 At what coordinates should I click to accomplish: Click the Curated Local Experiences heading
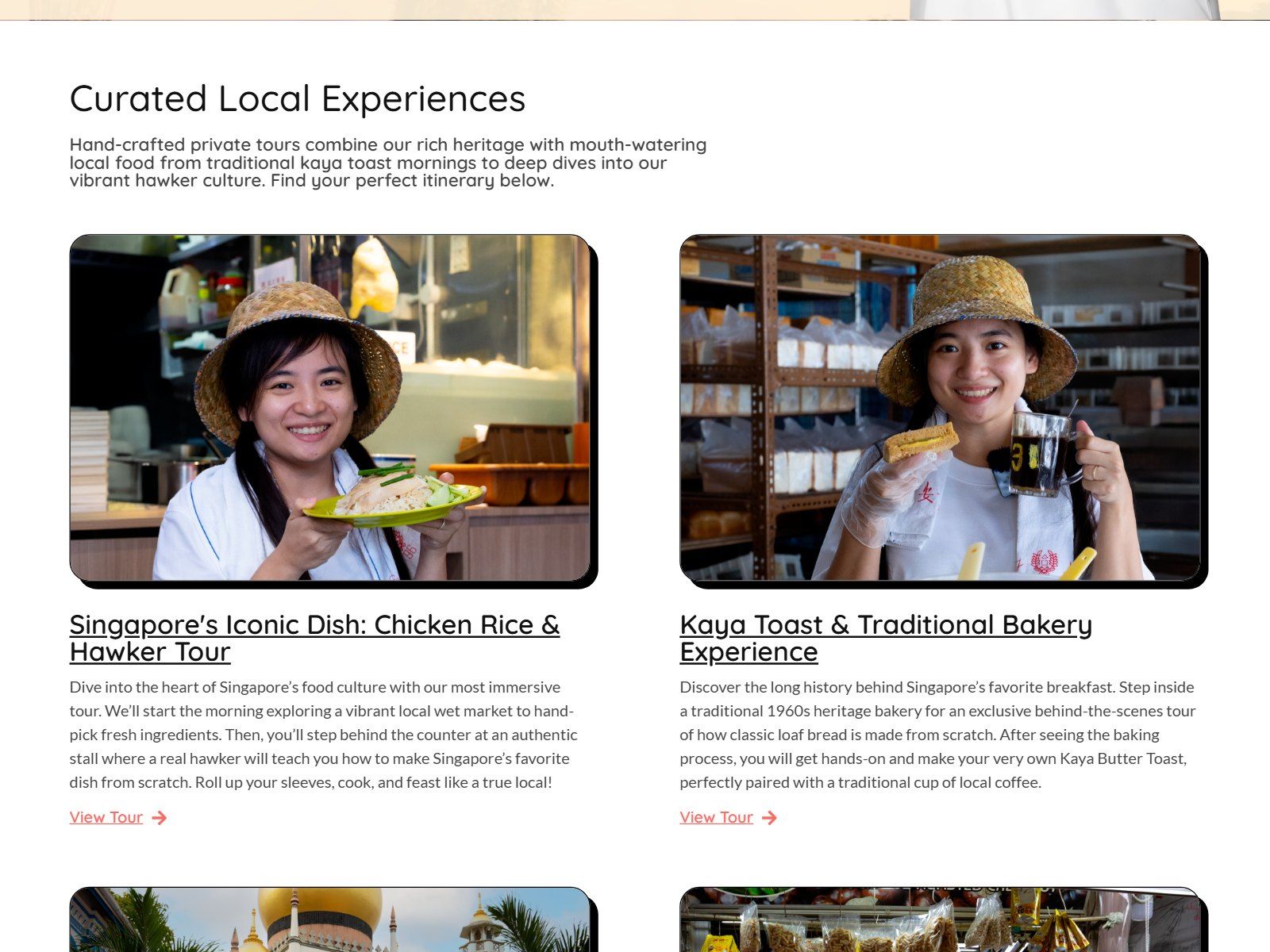click(x=298, y=99)
